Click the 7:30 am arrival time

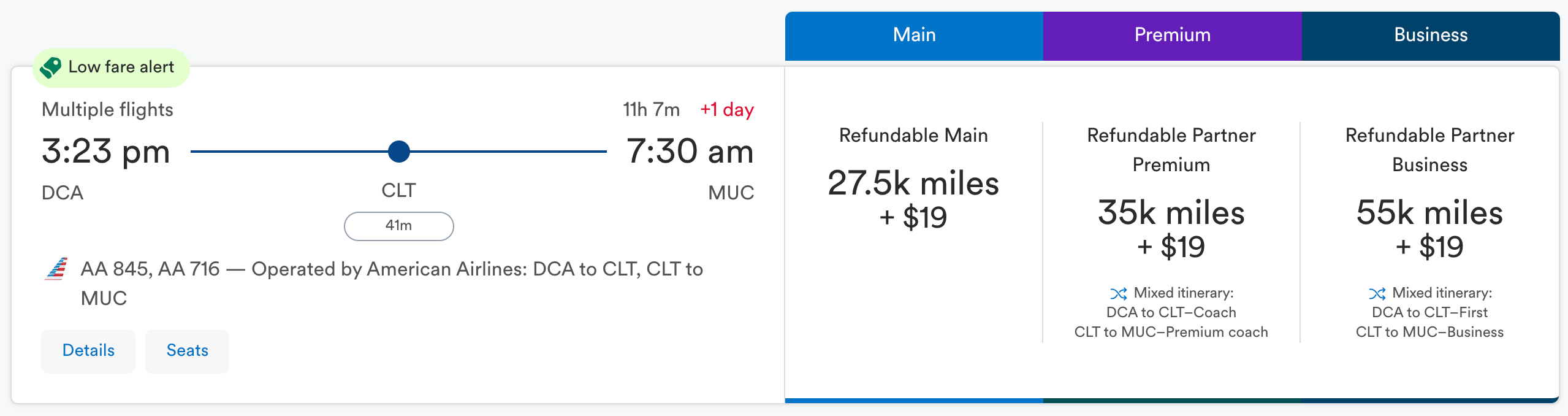point(690,152)
